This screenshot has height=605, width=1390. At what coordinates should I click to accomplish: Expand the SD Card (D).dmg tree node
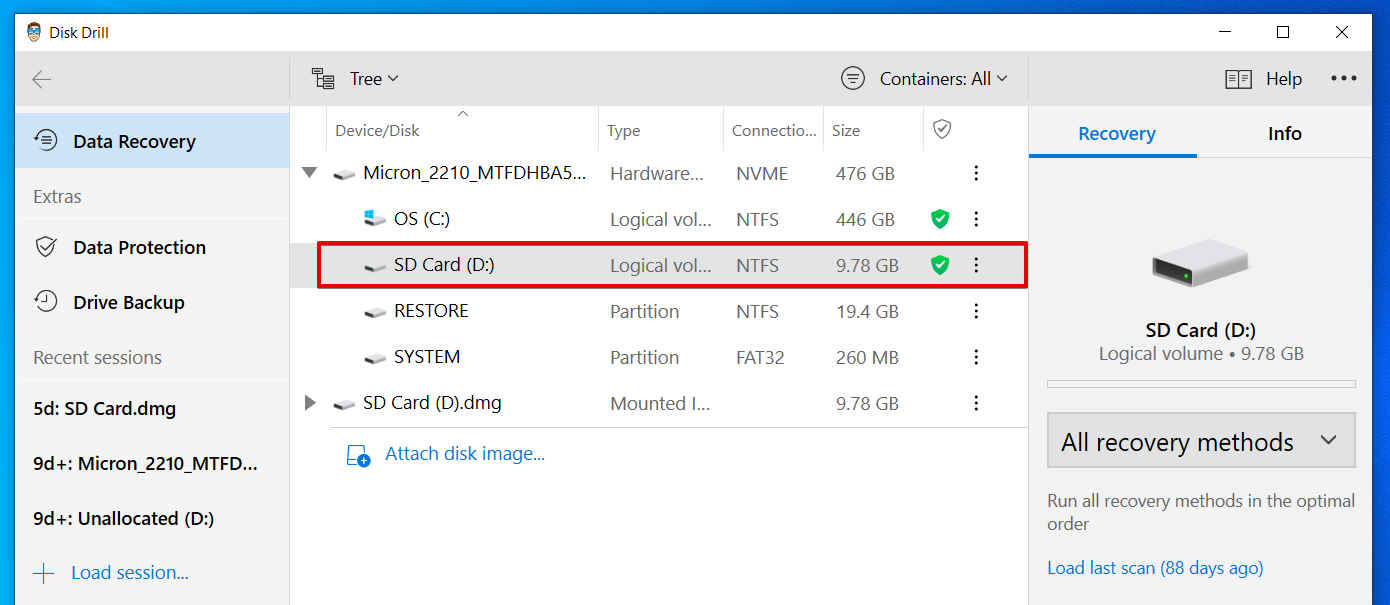point(310,403)
